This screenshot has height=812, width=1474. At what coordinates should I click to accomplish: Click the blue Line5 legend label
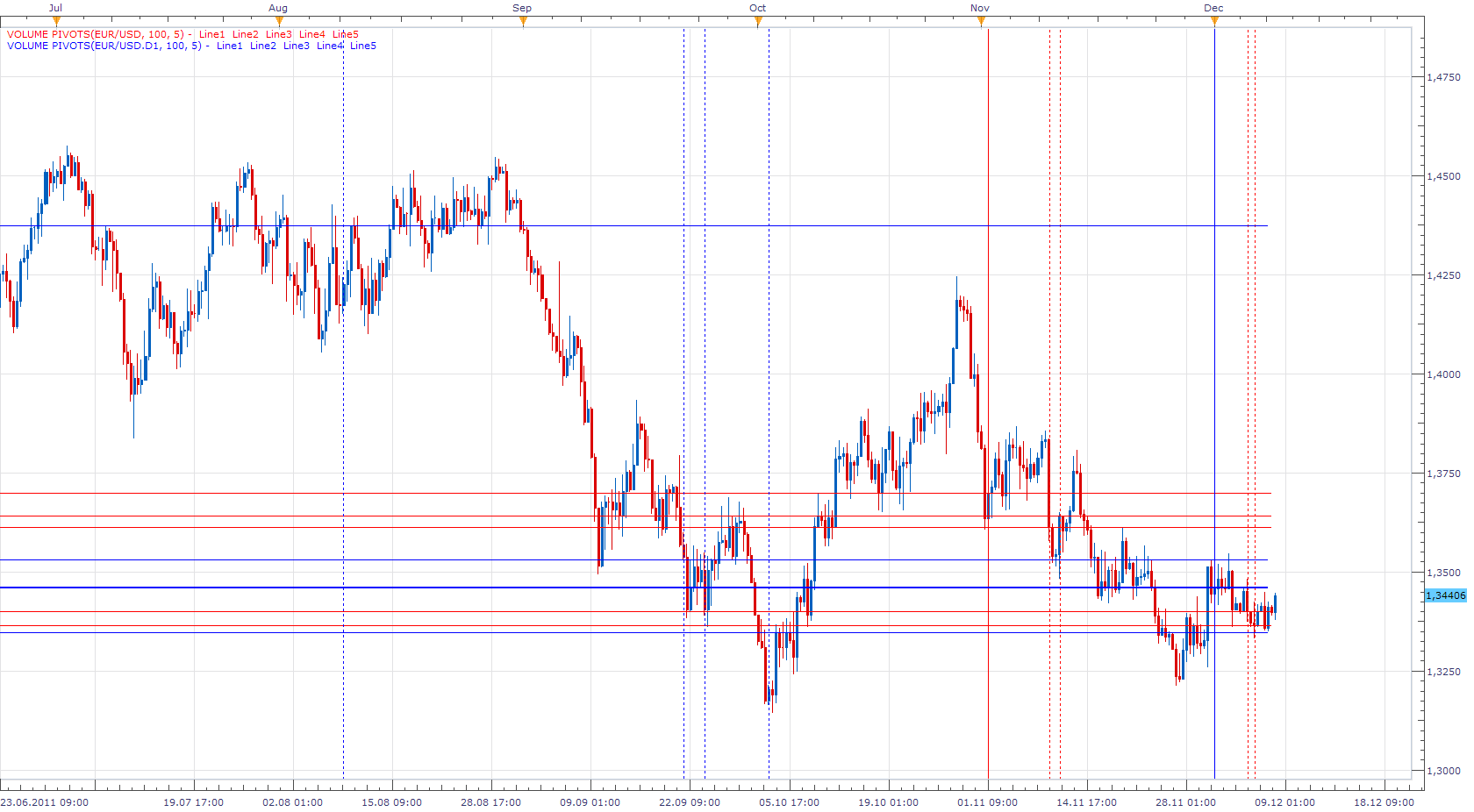pos(363,46)
